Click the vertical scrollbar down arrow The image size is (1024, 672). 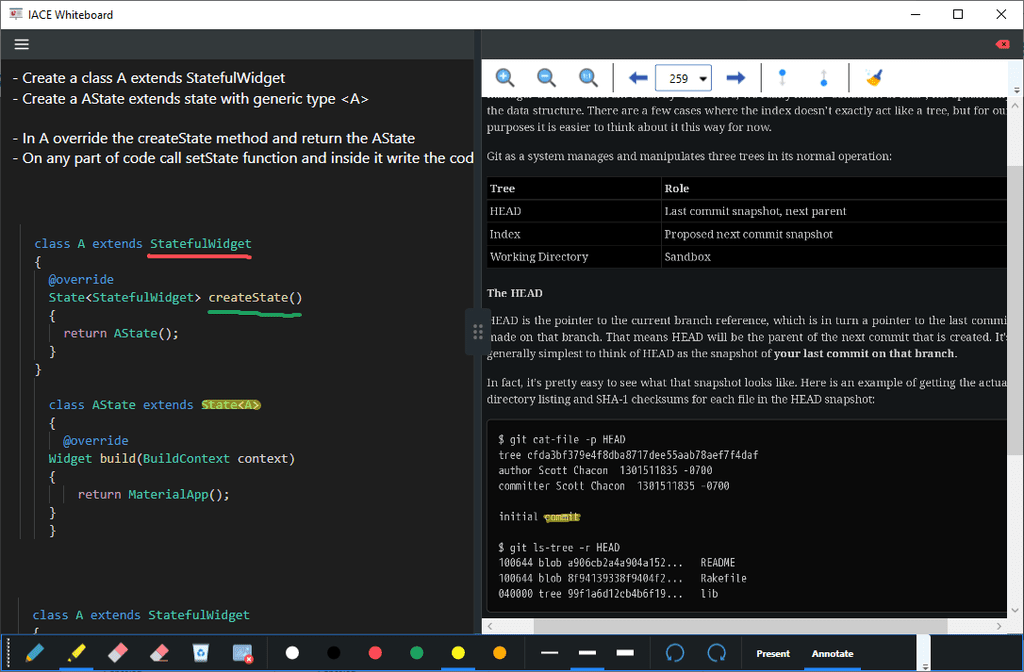(x=1015, y=611)
